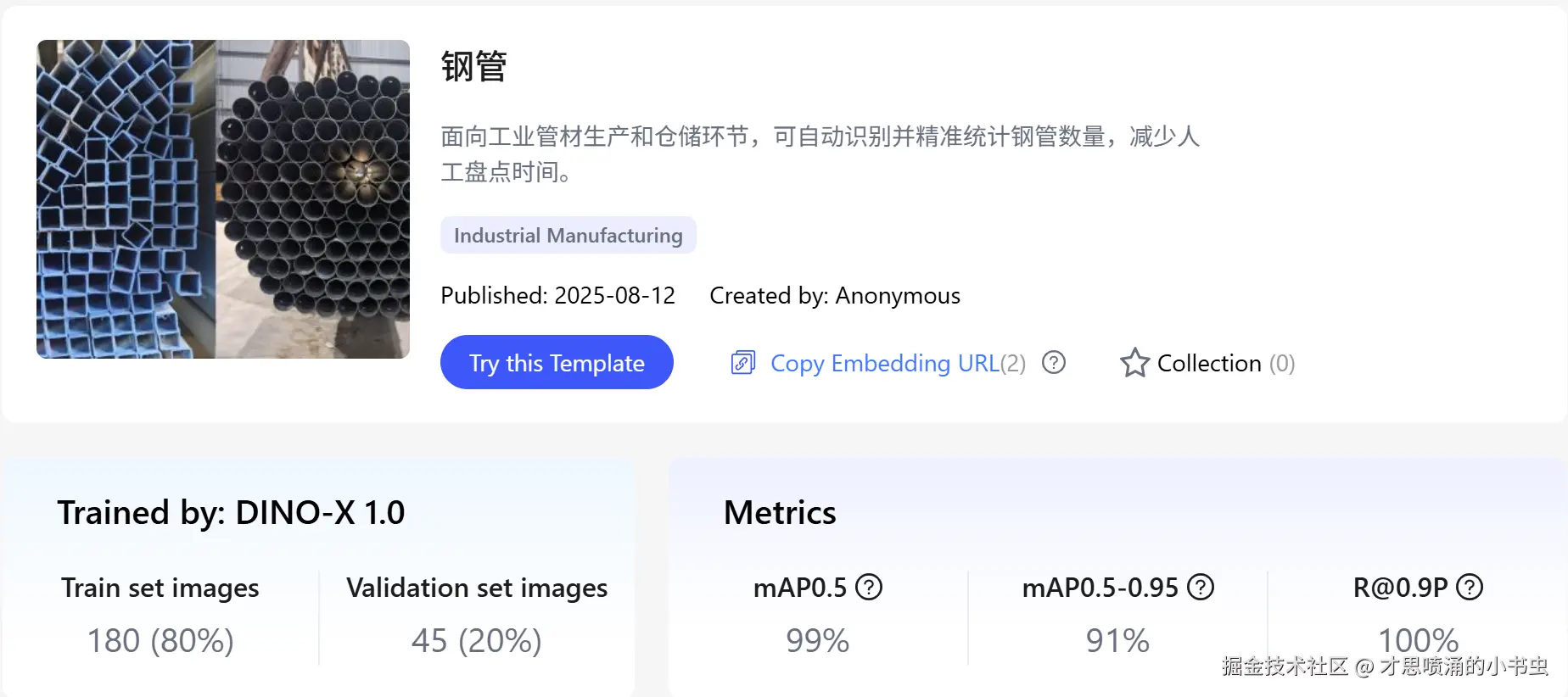This screenshot has height=697, width=1568.
Task: Click the Train set images value 180 (80%)
Action: coord(160,640)
